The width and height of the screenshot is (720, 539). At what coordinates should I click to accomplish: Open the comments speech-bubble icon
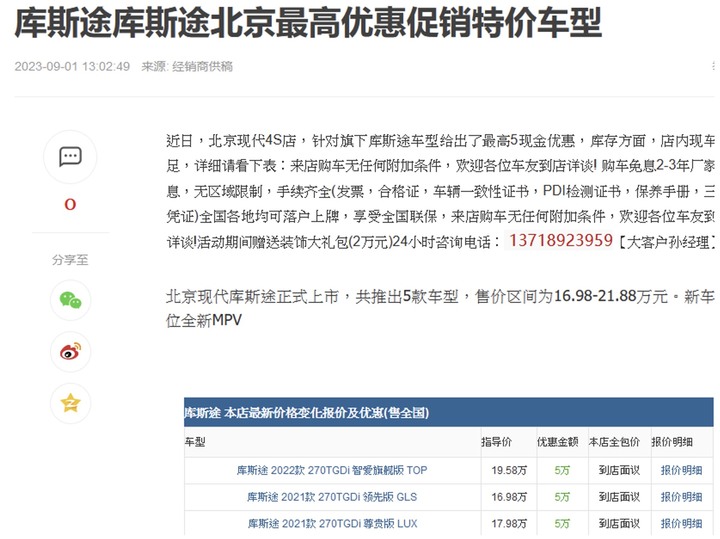tap(70, 157)
